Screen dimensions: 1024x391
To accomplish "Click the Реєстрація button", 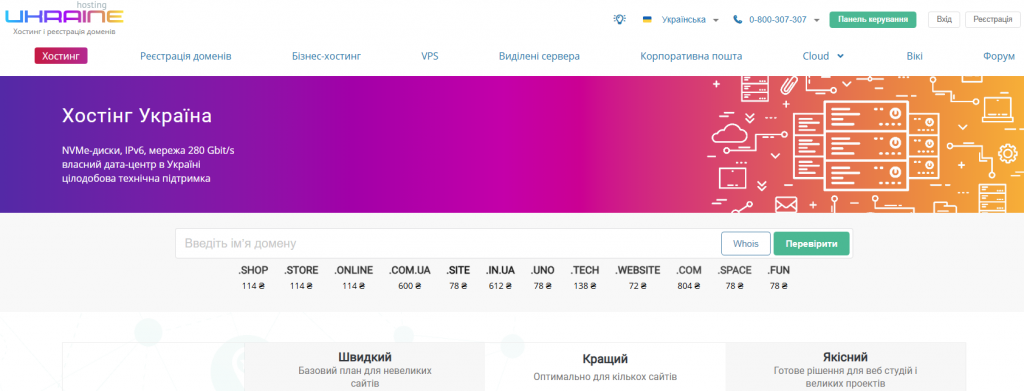I will [993, 20].
